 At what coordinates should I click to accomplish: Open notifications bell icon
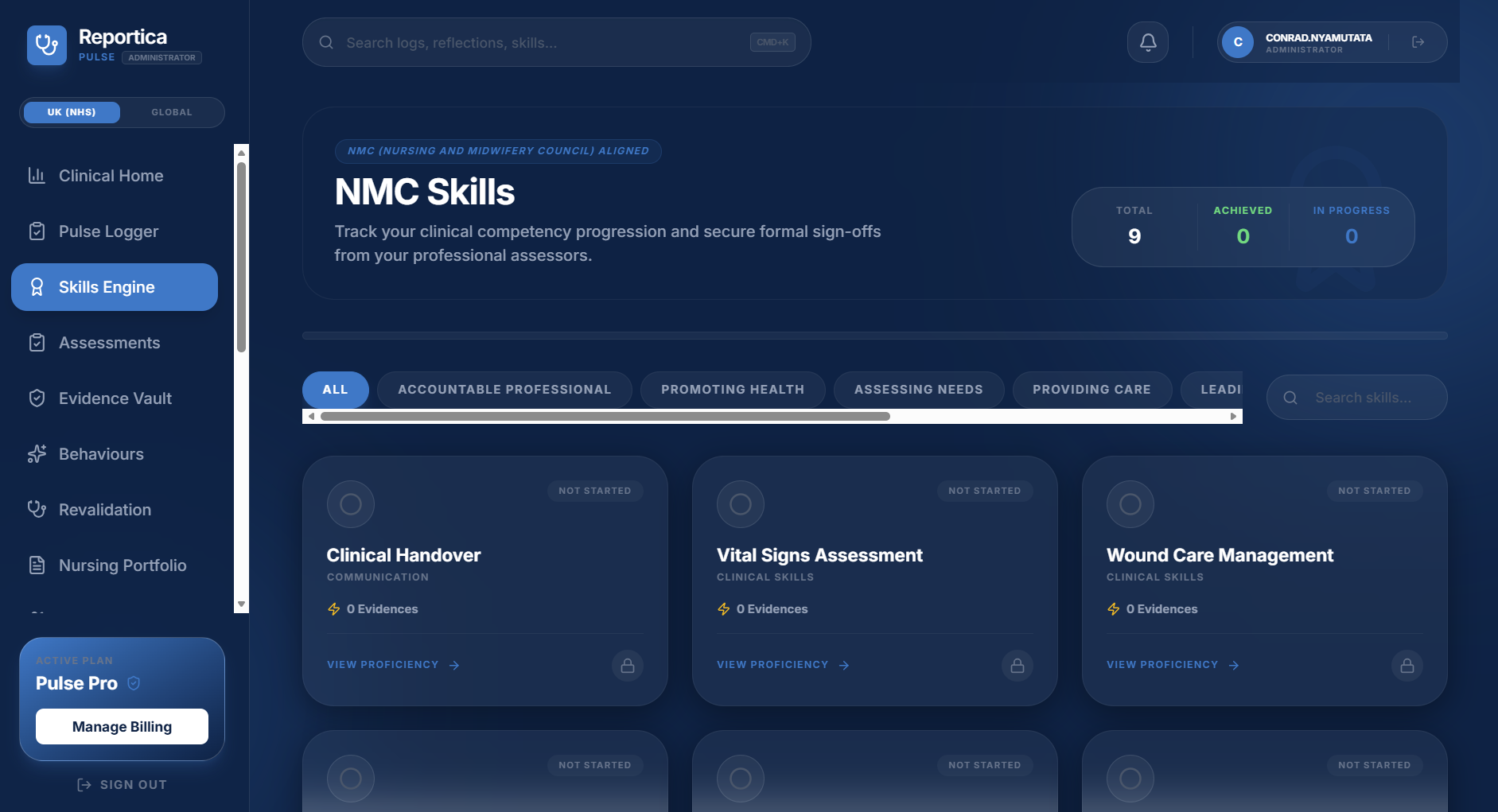click(x=1148, y=42)
